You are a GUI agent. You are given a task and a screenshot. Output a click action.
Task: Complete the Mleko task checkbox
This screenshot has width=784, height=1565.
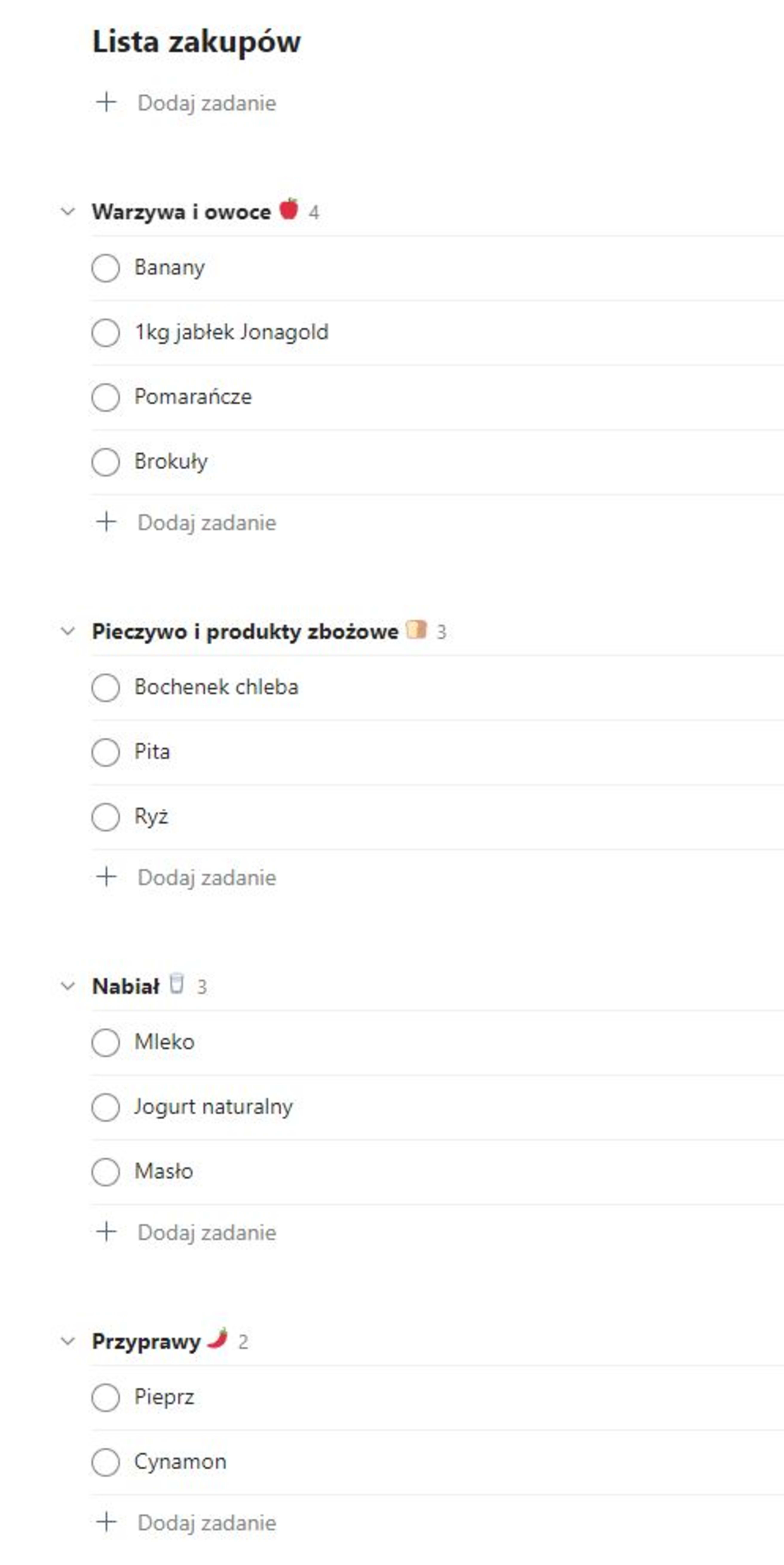click(x=106, y=1043)
